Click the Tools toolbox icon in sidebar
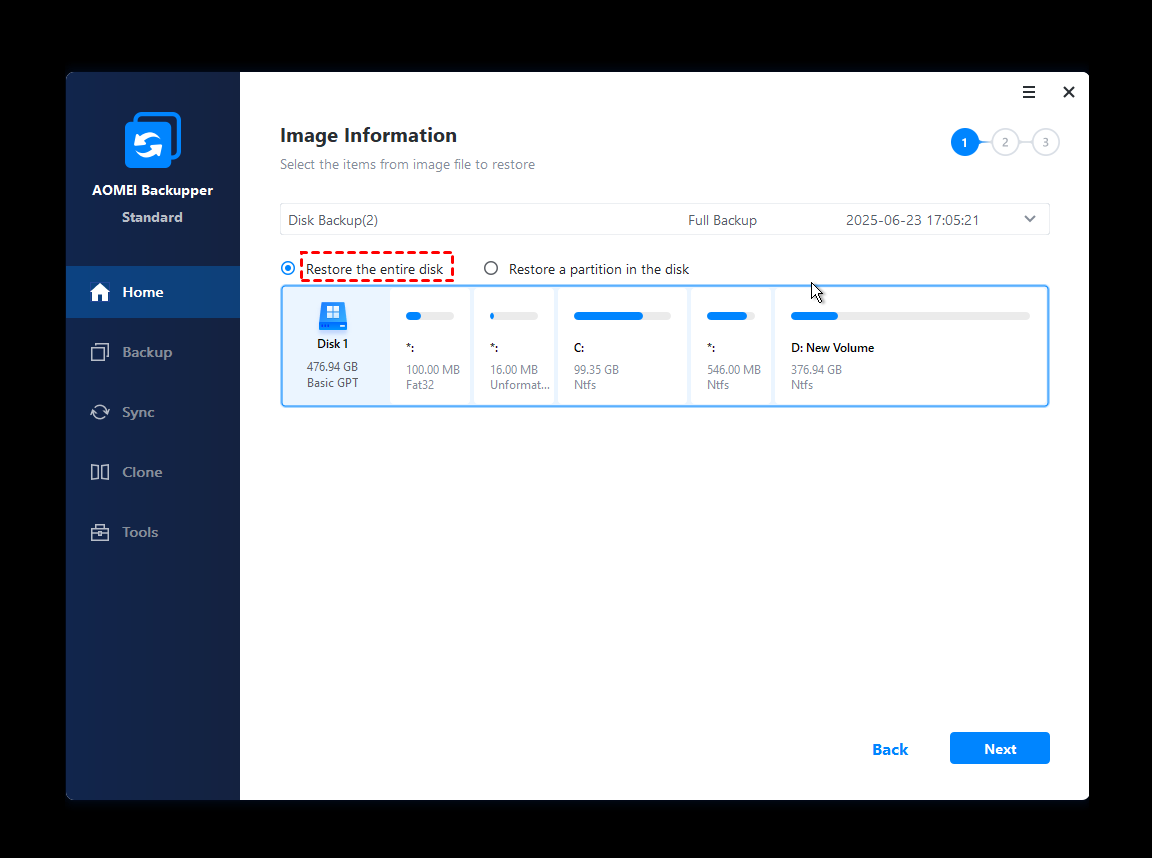Image resolution: width=1152 pixels, height=858 pixels. pos(100,532)
